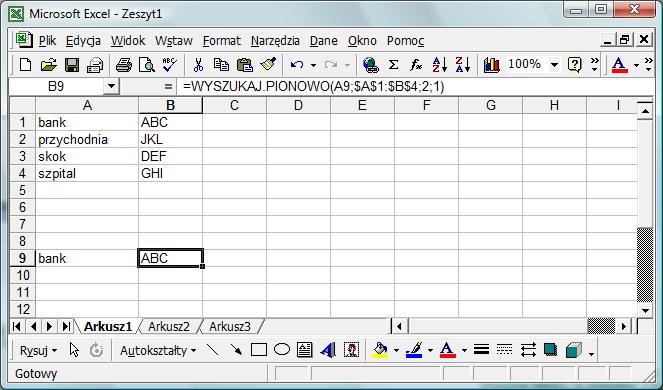Insert Clip Art from the drawing toolbar
The image size is (663, 390).
[351, 350]
